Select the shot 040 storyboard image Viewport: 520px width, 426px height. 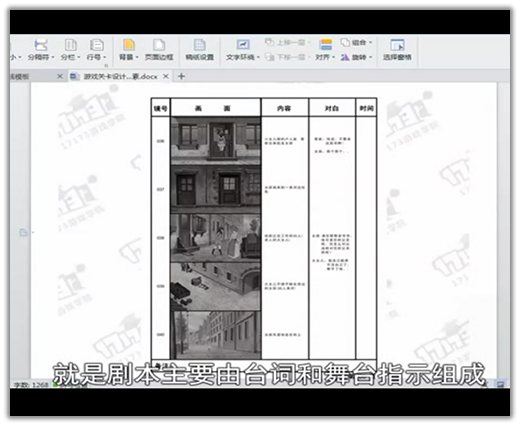tap(215, 335)
